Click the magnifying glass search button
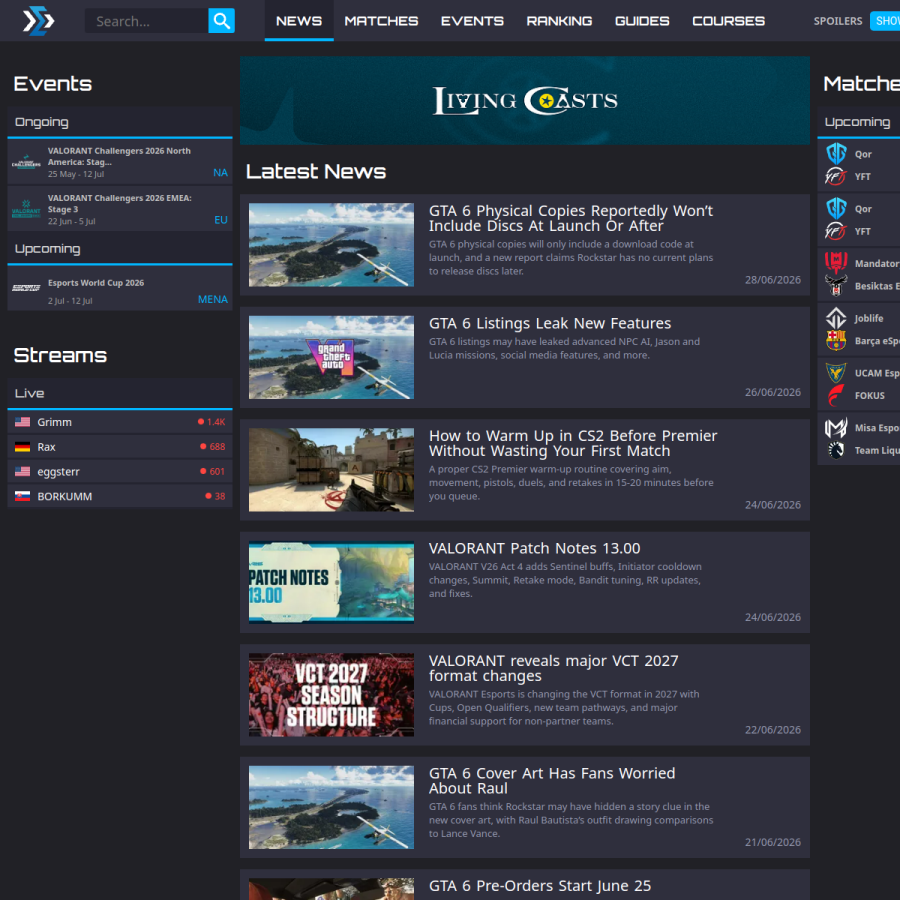Image resolution: width=900 pixels, height=900 pixels. (x=221, y=21)
